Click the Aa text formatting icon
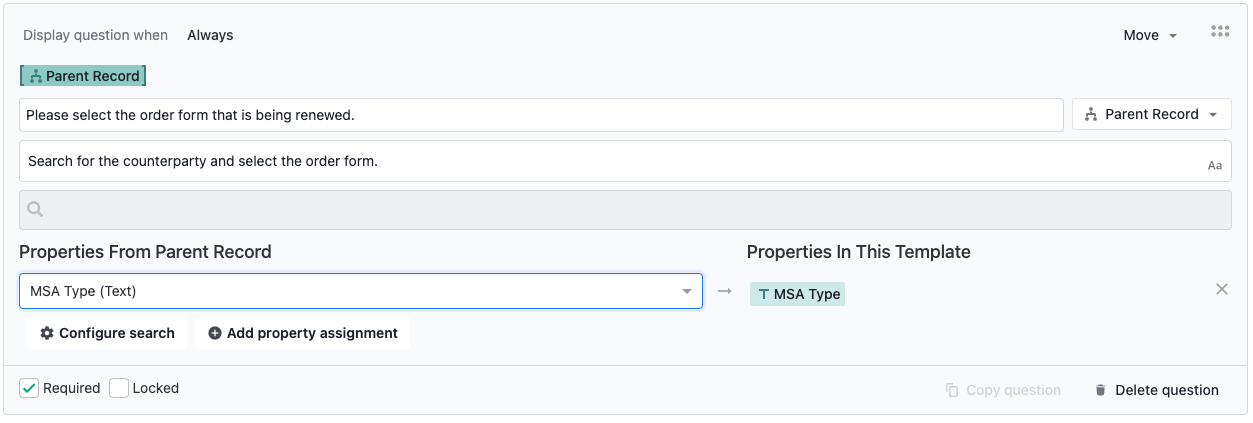The image size is (1253, 423). tap(1215, 165)
